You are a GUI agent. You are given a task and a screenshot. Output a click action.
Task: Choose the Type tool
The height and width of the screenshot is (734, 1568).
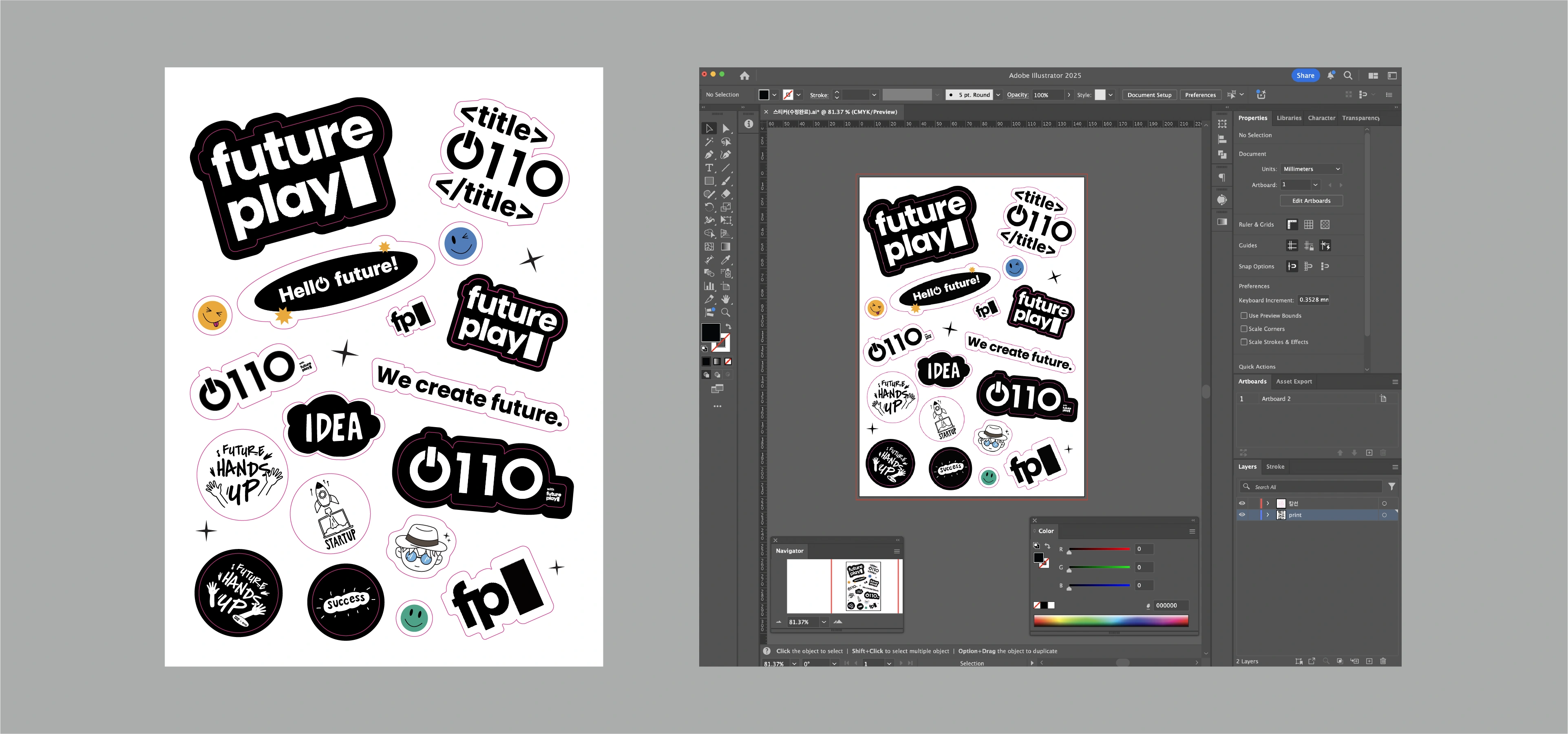(x=709, y=168)
